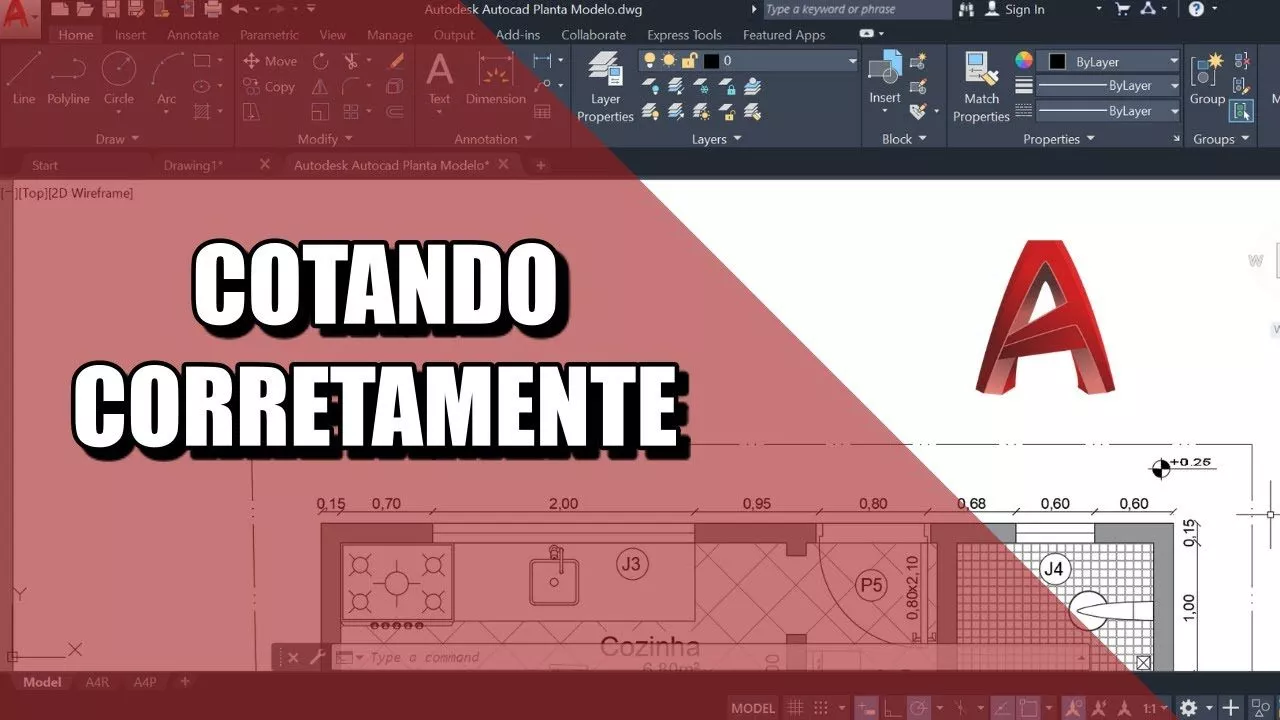Select the Circle drawing tool
This screenshot has height=720, width=1280.
pyautogui.click(x=119, y=80)
